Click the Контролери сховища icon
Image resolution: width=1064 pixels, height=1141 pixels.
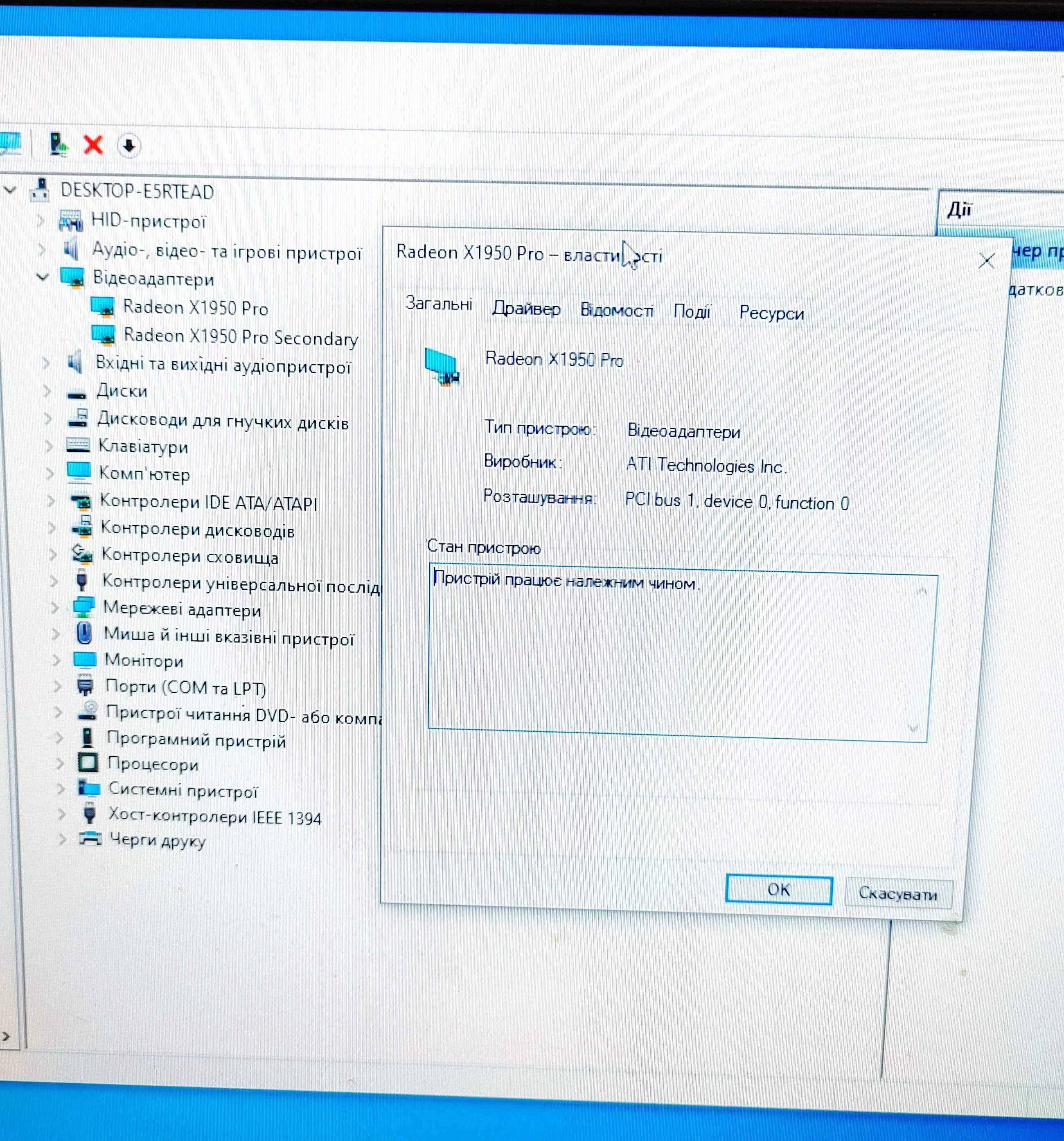pos(82,555)
